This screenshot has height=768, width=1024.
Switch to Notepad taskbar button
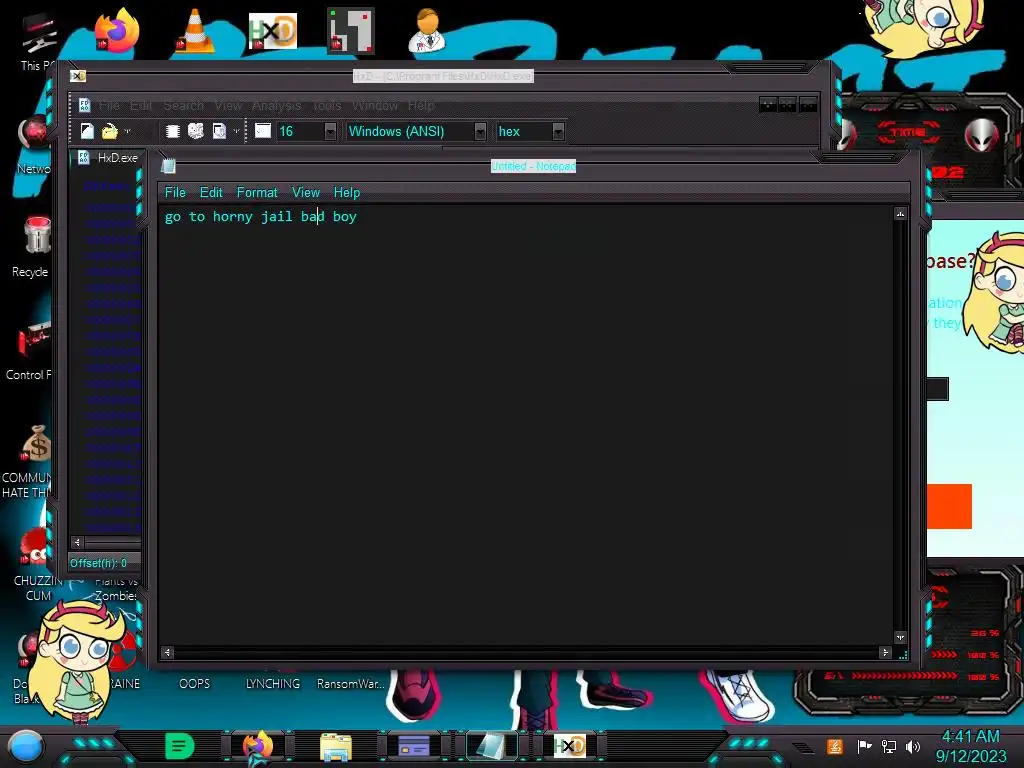pyautogui.click(x=491, y=746)
